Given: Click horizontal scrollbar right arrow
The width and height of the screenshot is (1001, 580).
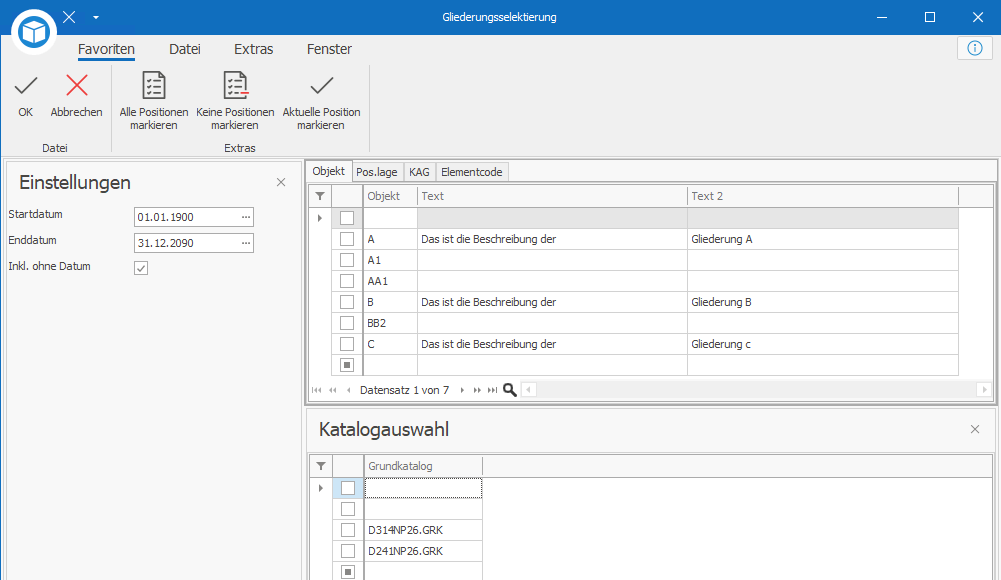Looking at the screenshot, I should point(984,390).
